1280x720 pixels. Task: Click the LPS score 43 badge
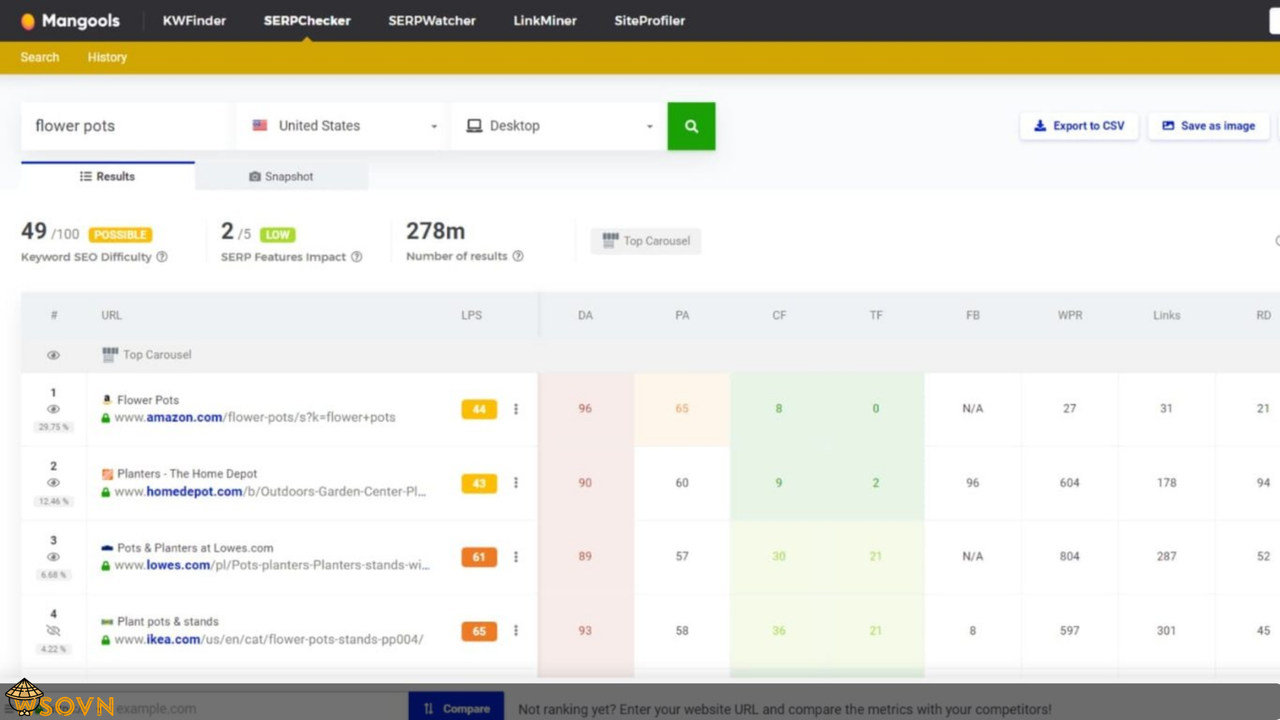tap(479, 483)
